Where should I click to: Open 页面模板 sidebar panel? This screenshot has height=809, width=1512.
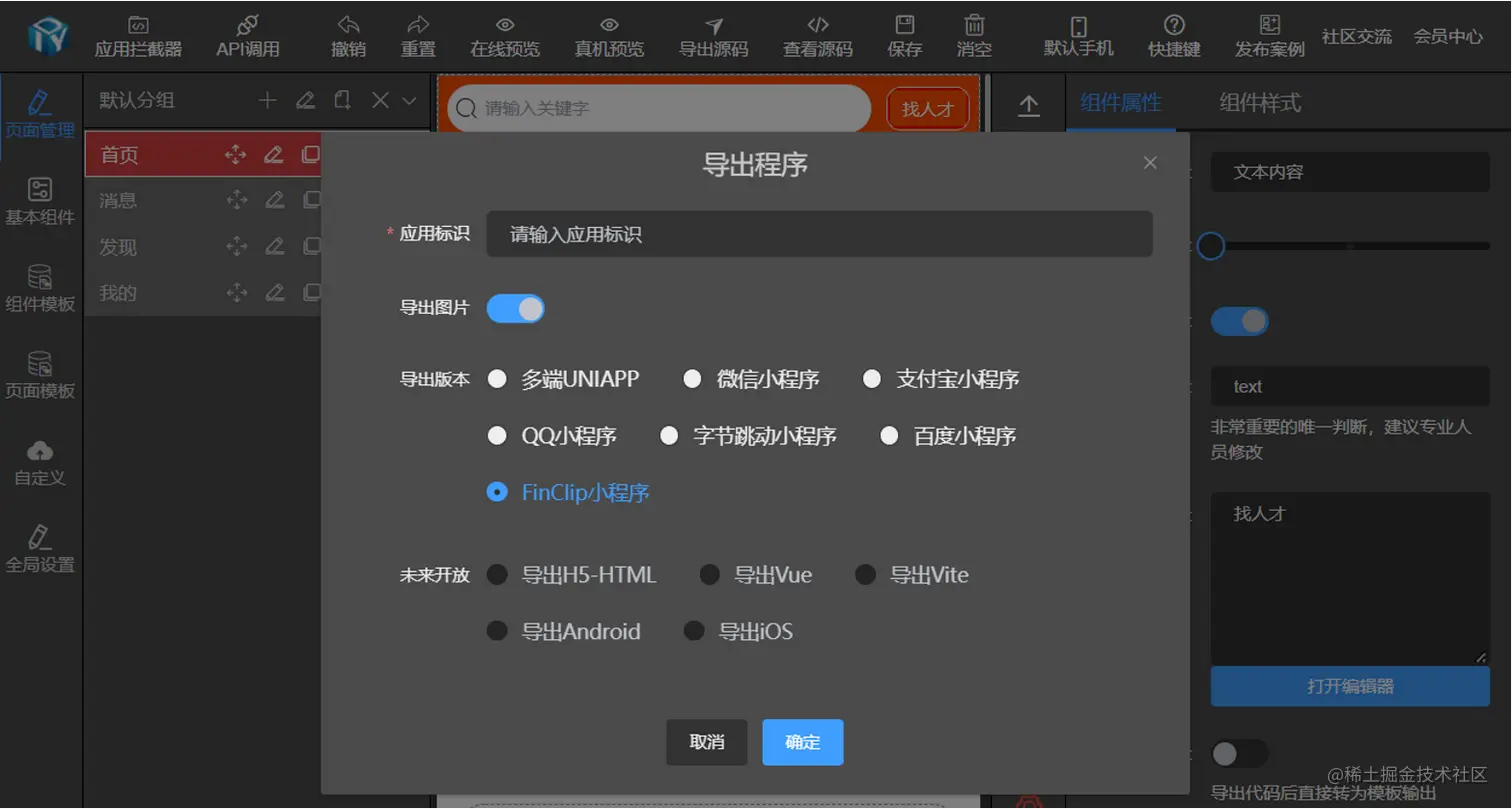[40, 375]
